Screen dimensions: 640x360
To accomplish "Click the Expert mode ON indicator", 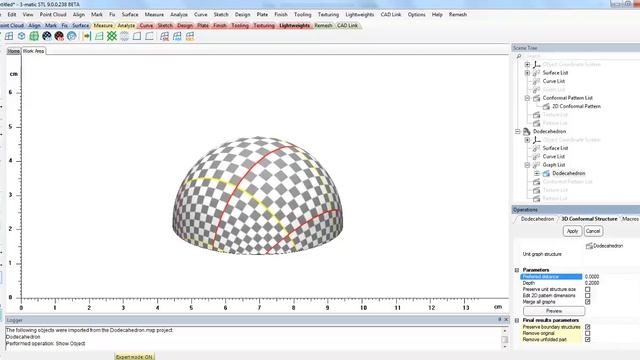I will click(x=134, y=357).
